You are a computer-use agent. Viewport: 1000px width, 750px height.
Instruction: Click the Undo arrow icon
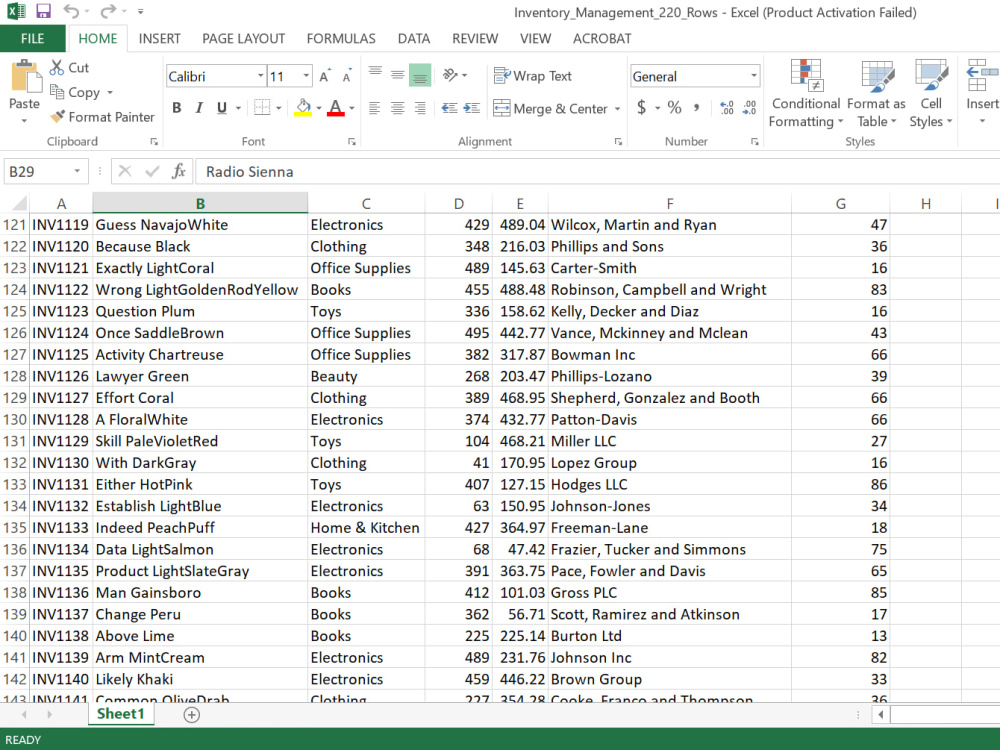point(71,11)
